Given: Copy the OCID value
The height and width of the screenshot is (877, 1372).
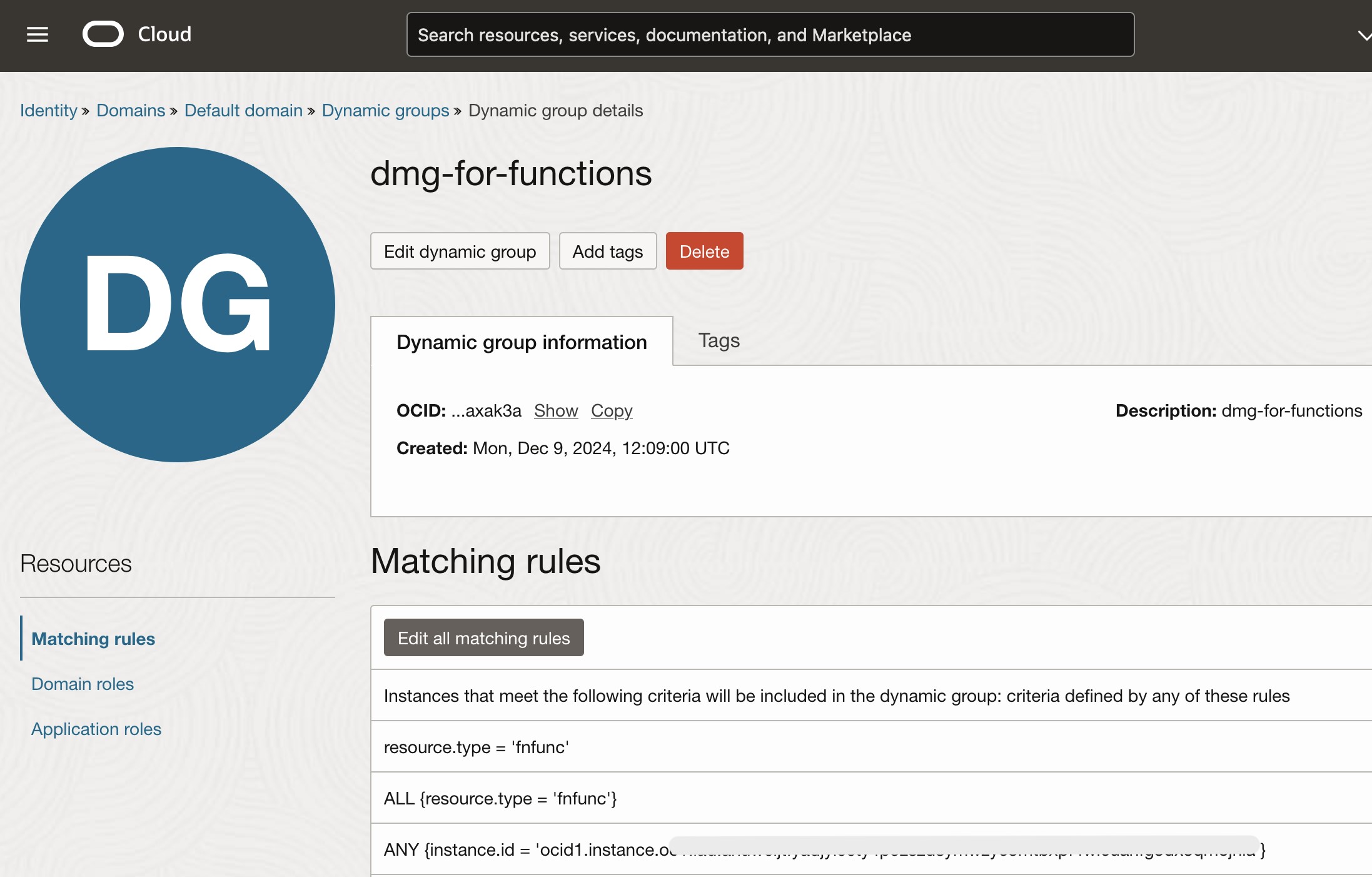Looking at the screenshot, I should click(612, 411).
